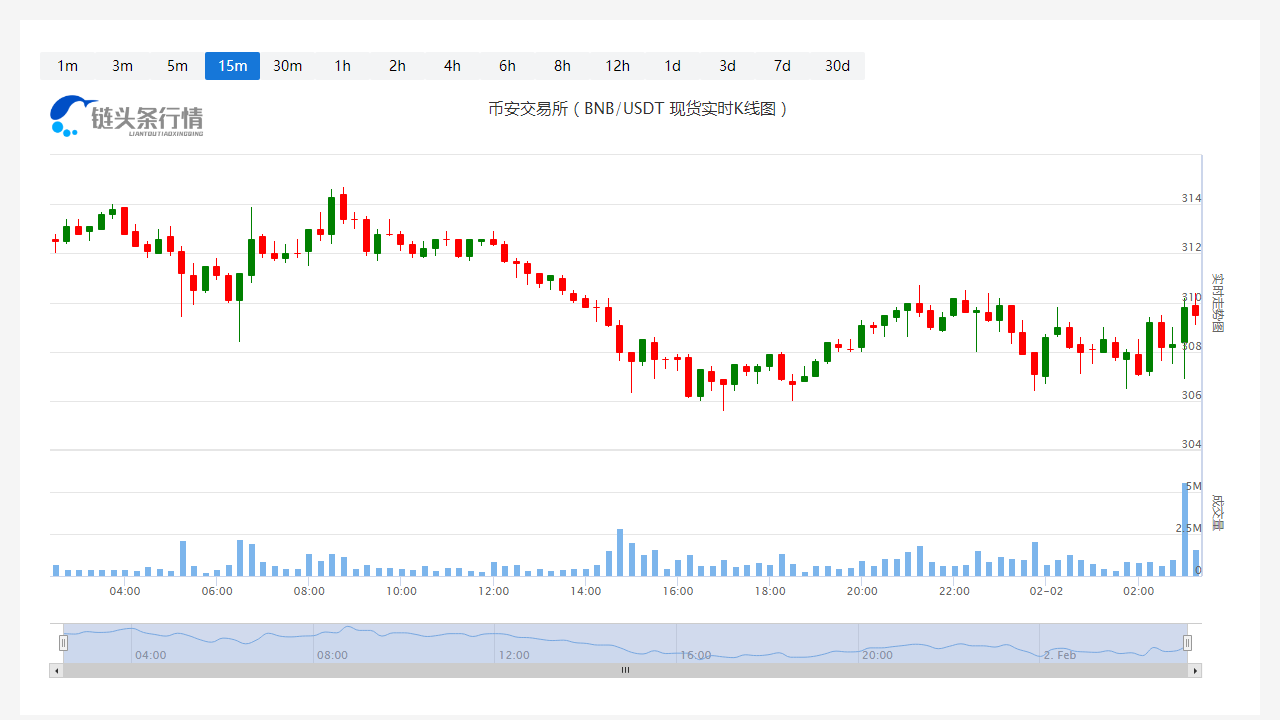
Task: Click the 成交量 volume axis label
Action: [1217, 511]
